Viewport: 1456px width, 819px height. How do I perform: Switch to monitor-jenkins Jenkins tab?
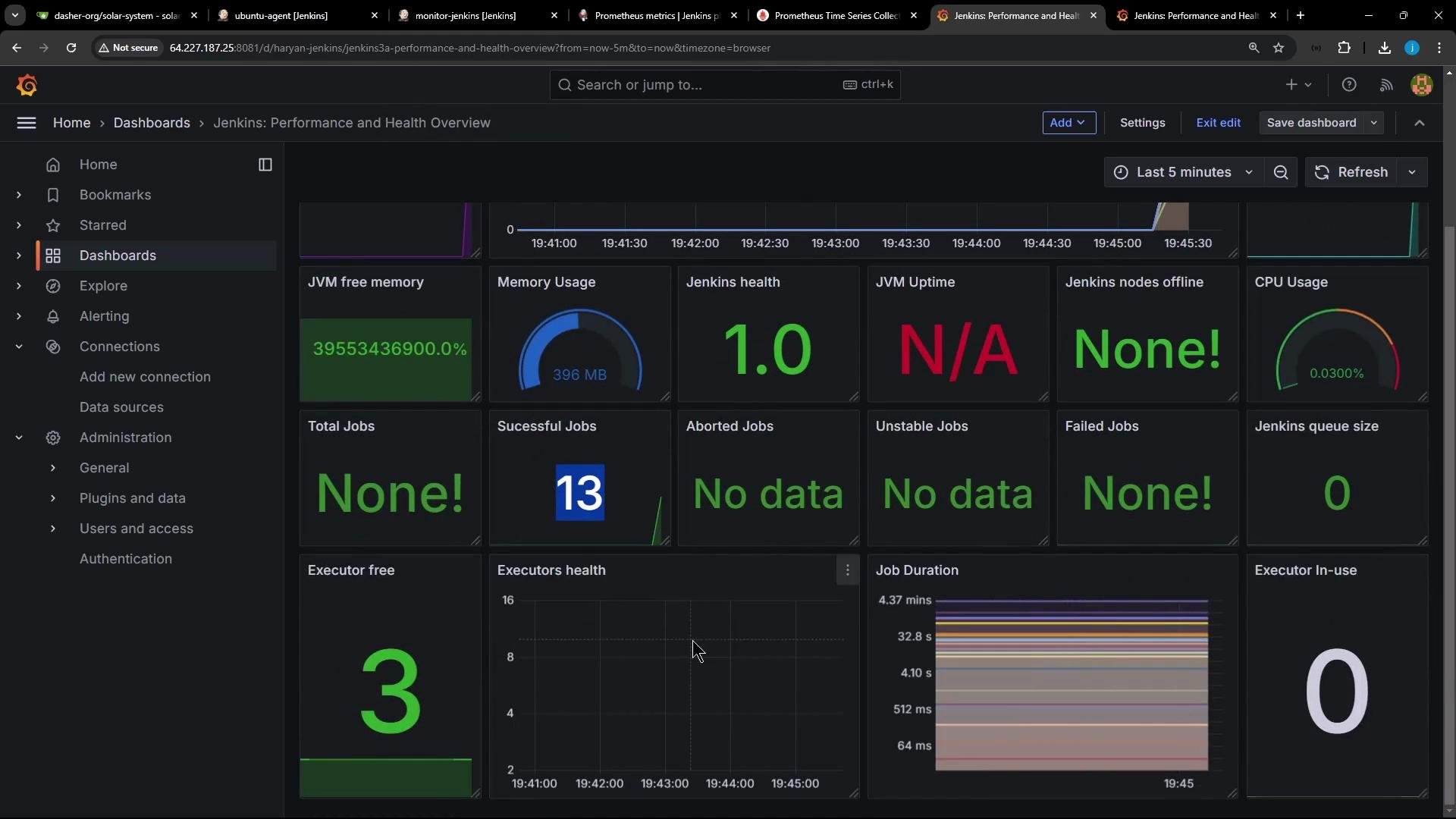pos(478,15)
